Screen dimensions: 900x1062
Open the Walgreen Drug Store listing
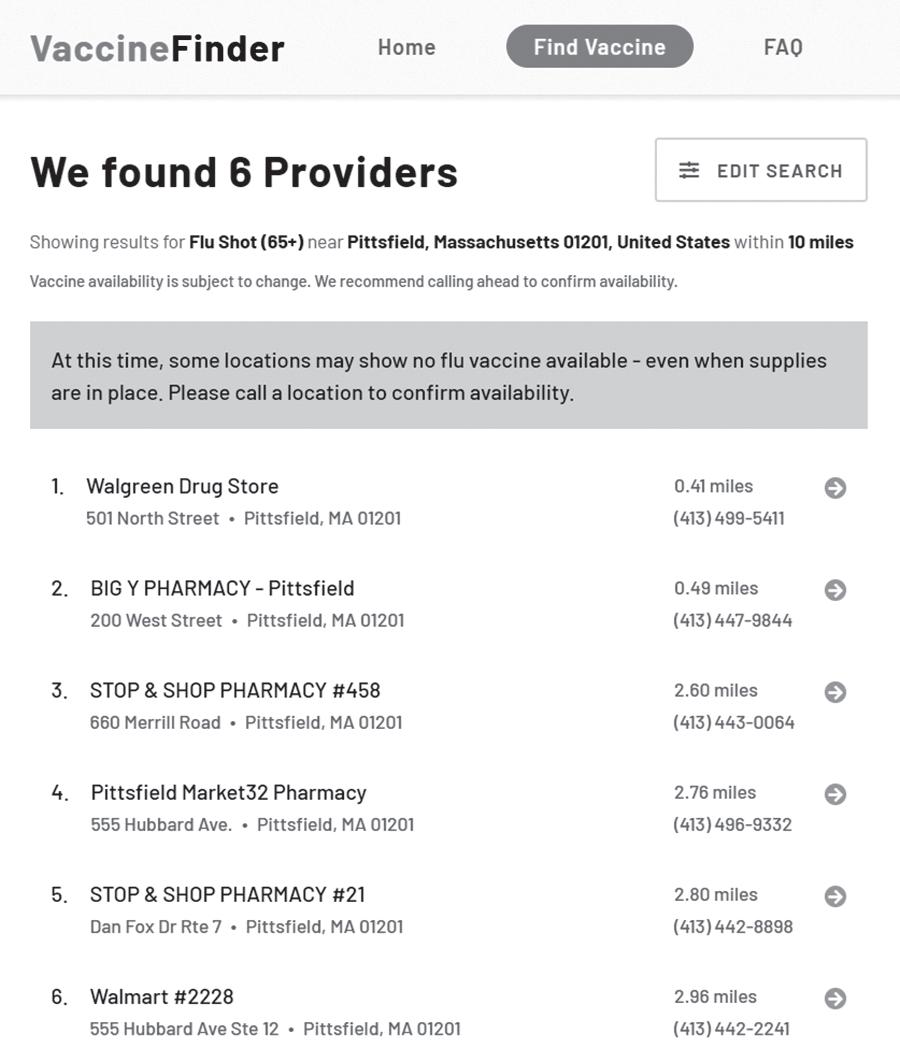182,487
